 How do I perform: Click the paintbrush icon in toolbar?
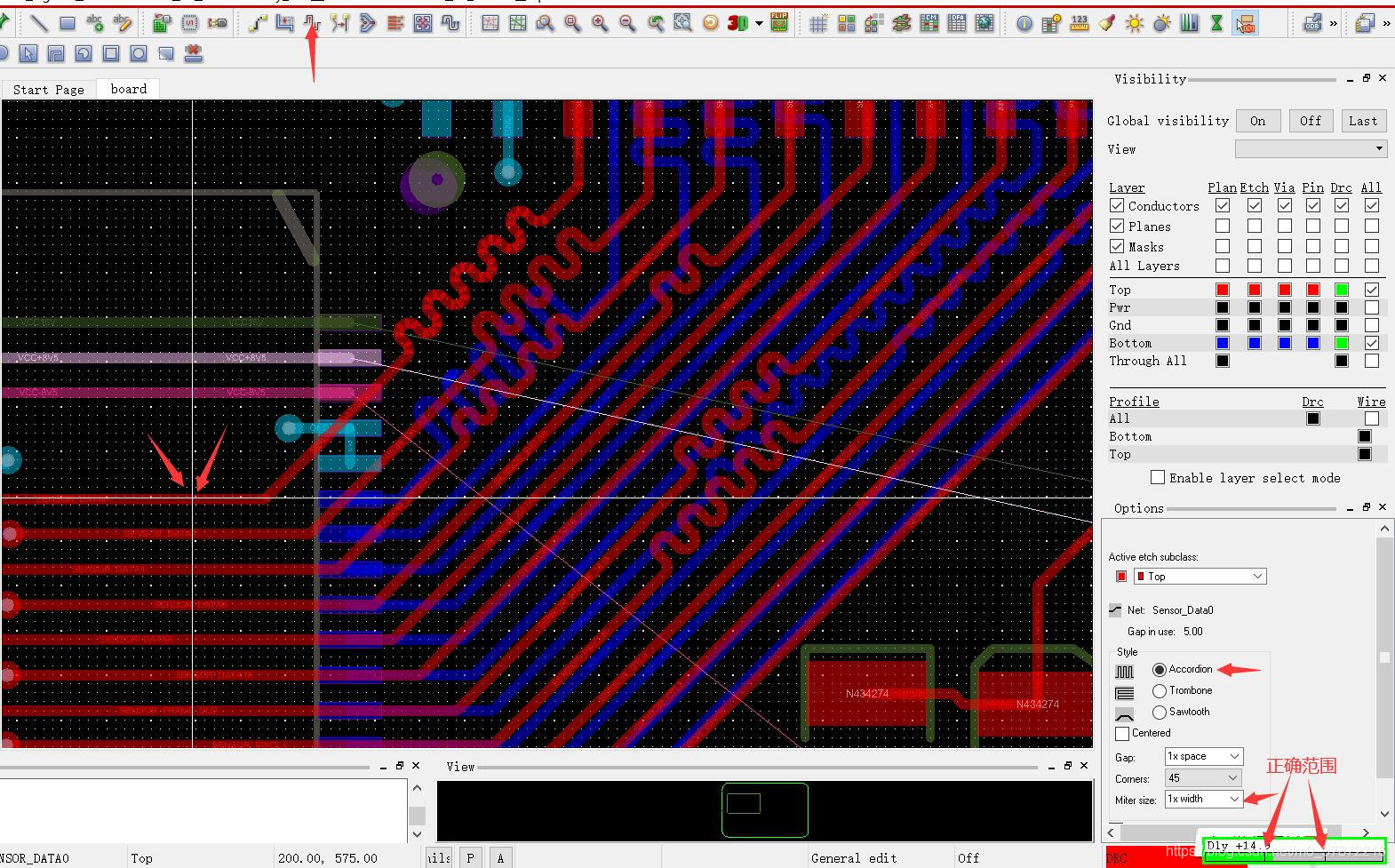[x=1106, y=24]
